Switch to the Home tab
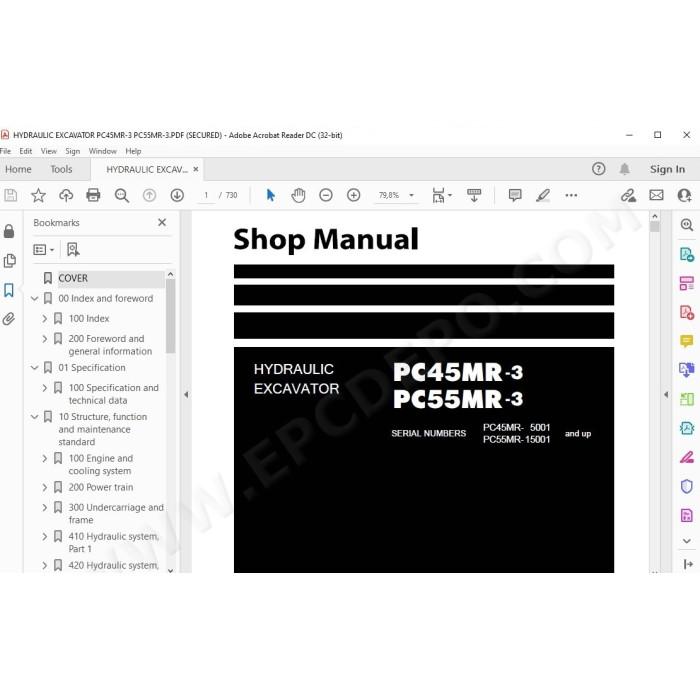The height and width of the screenshot is (700, 700). (18, 169)
